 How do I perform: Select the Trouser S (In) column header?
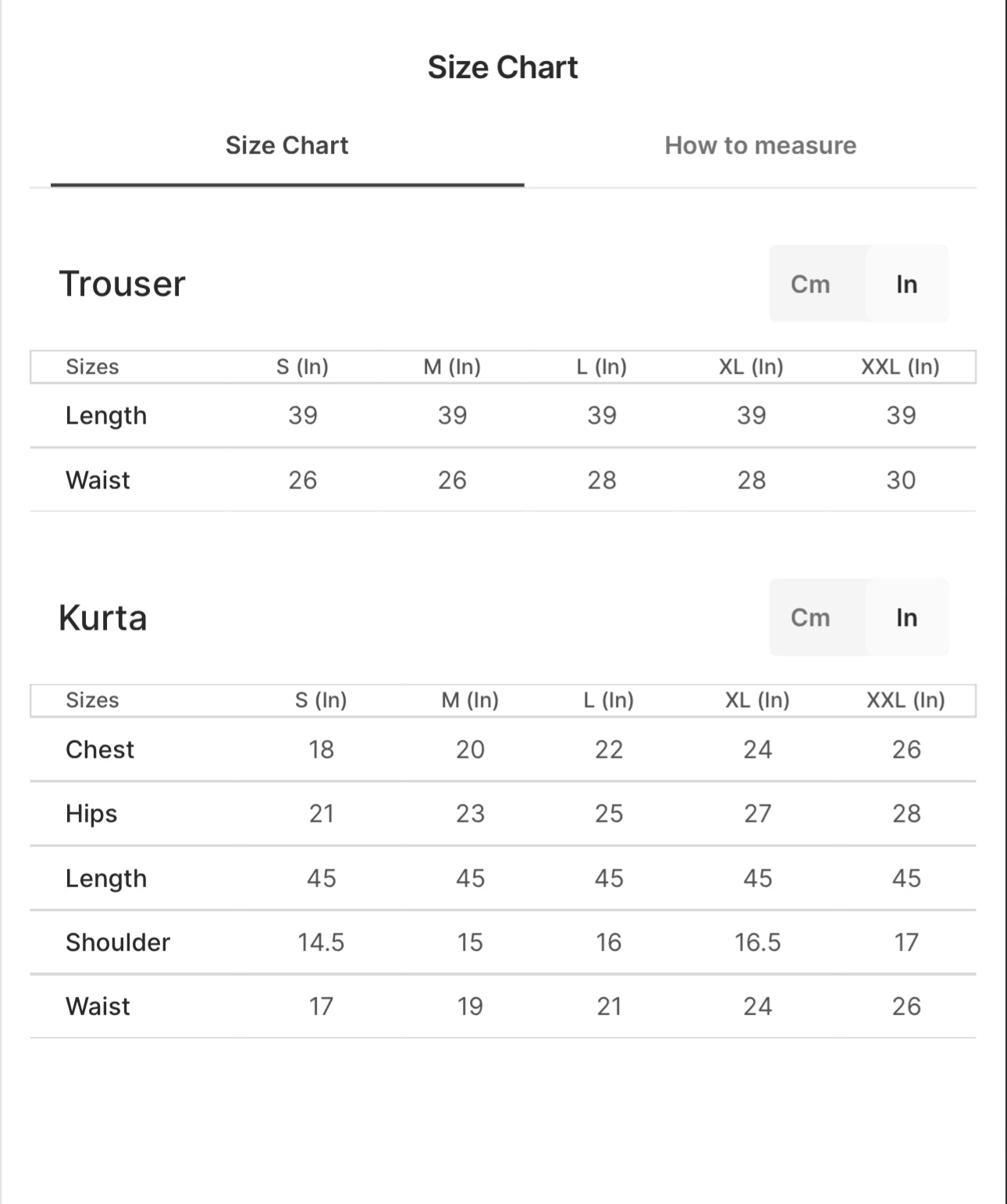[x=302, y=367]
